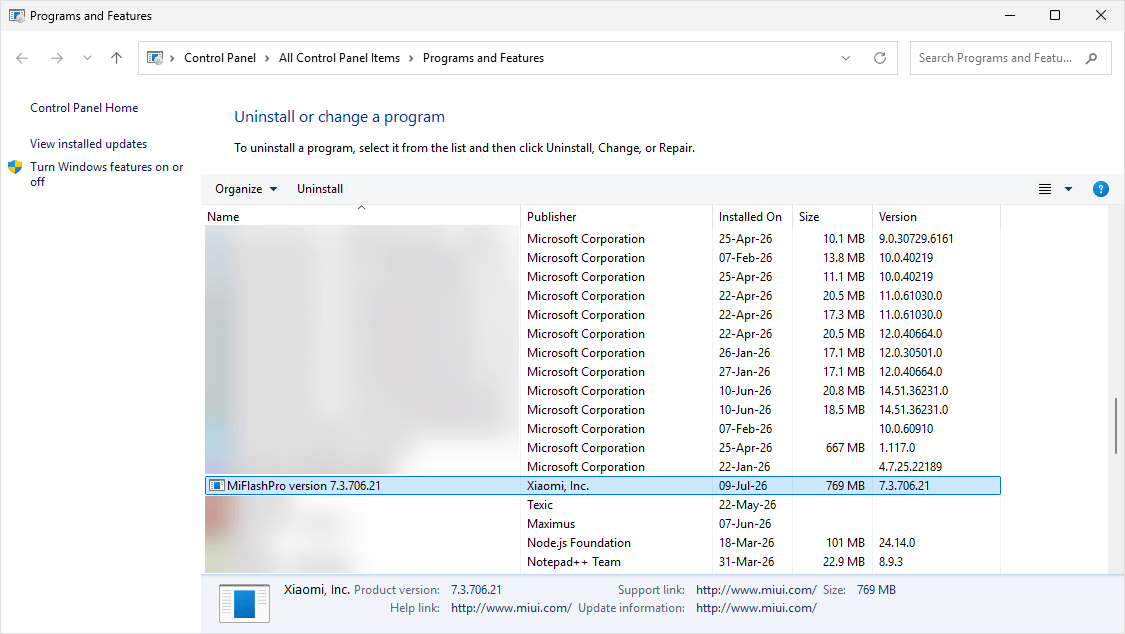The image size is (1125, 634).
Task: Go up one level with Up arrow
Action: (116, 58)
